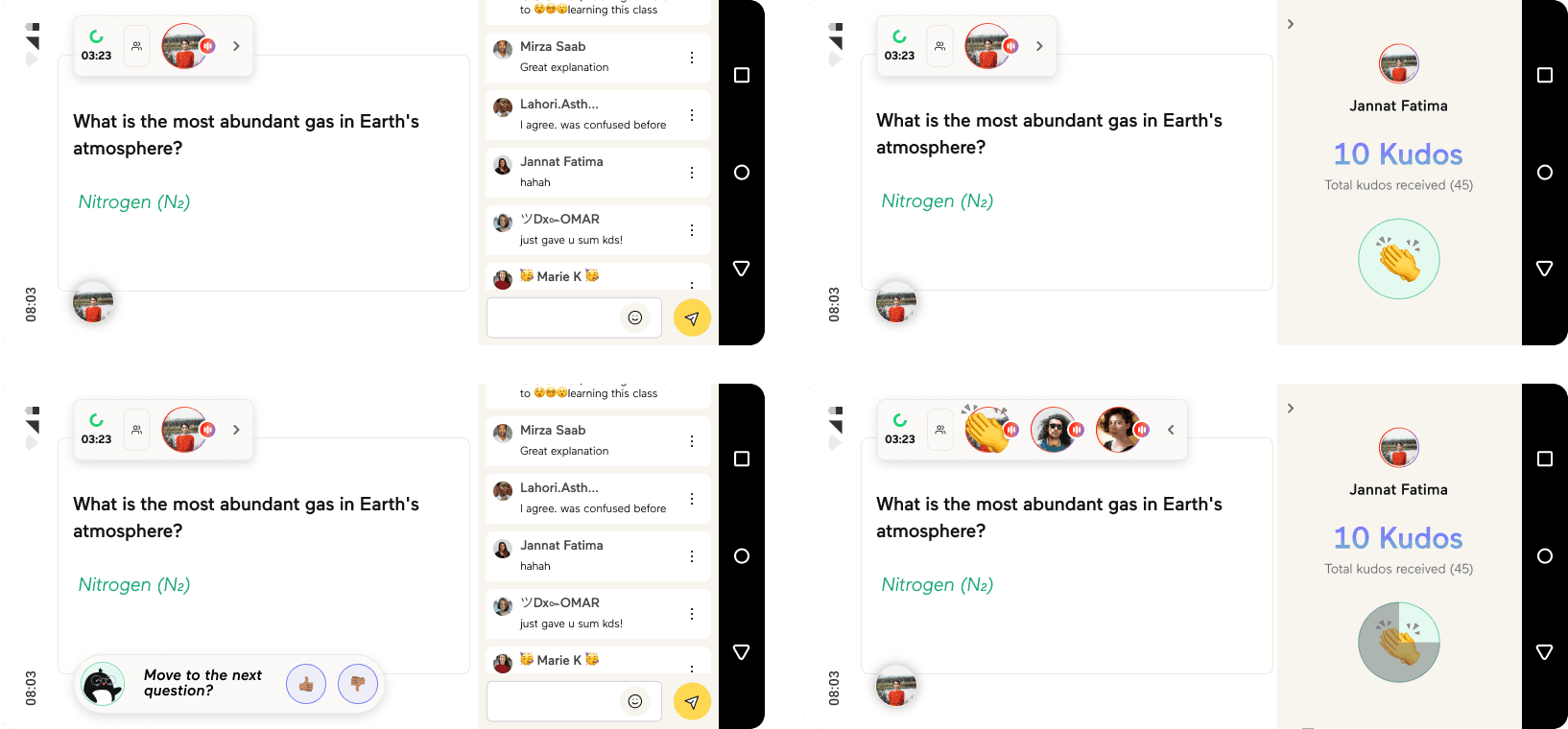Select the sunglasses speaker avatar in expanded bar

1054,430
